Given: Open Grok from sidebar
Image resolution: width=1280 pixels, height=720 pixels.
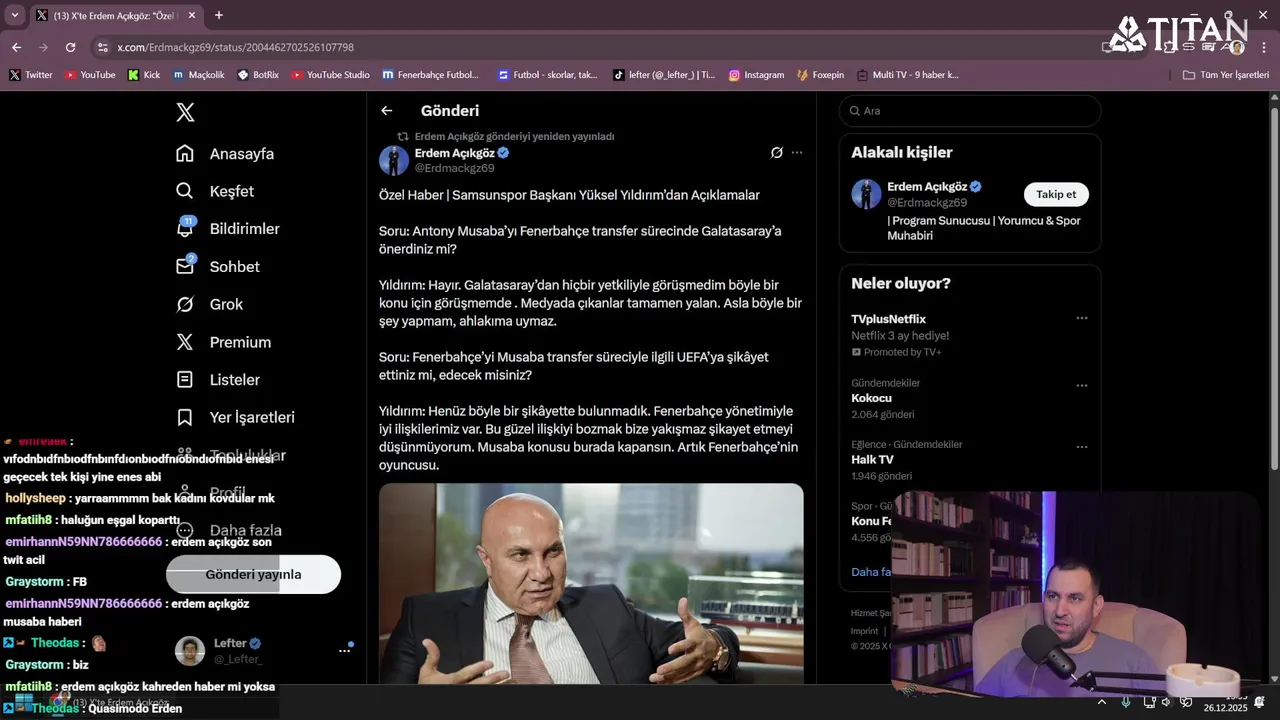Looking at the screenshot, I should coord(210,304).
